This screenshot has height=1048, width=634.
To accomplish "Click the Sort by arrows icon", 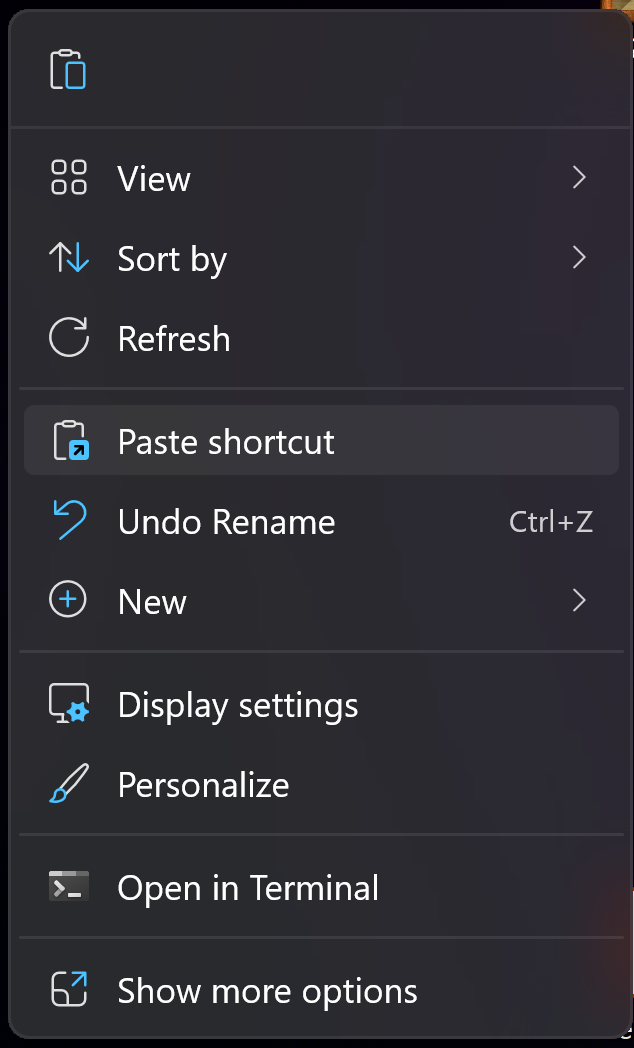I will [x=69, y=259].
